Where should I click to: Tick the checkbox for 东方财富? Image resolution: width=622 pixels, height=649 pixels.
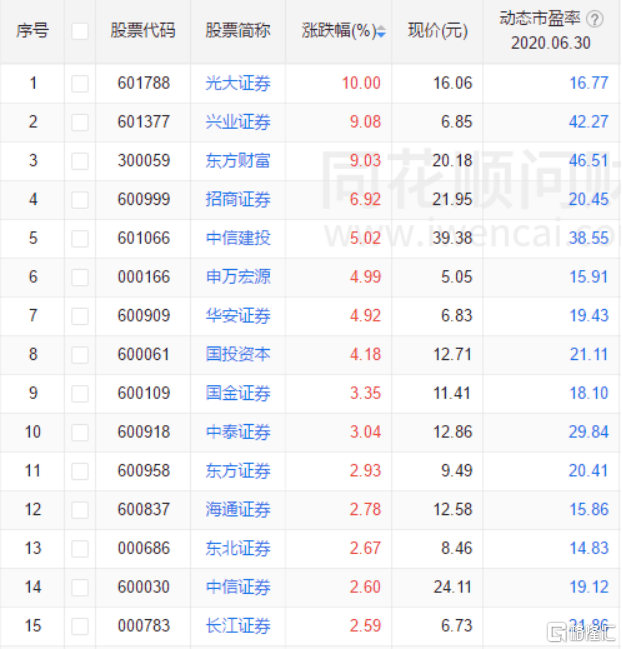(80, 161)
